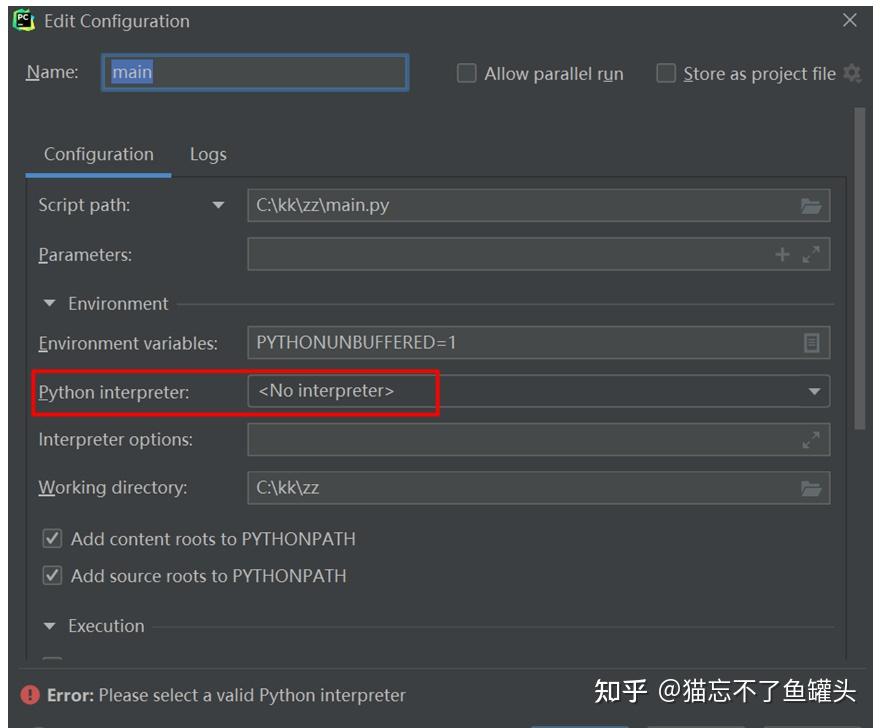Open the Python interpreter dropdown
Viewport: 880px width, 728px height.
812,391
